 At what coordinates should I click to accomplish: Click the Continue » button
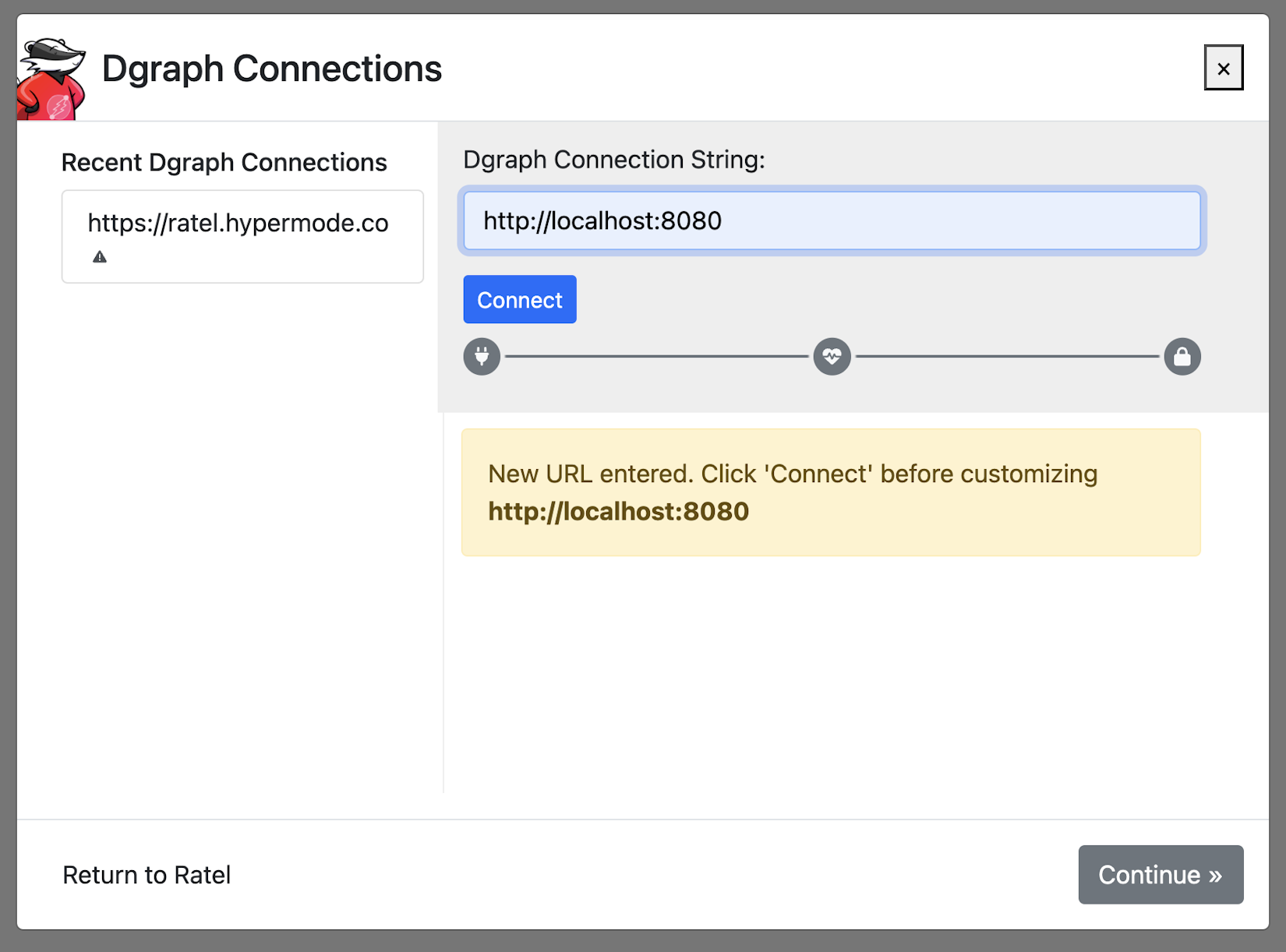click(1161, 875)
